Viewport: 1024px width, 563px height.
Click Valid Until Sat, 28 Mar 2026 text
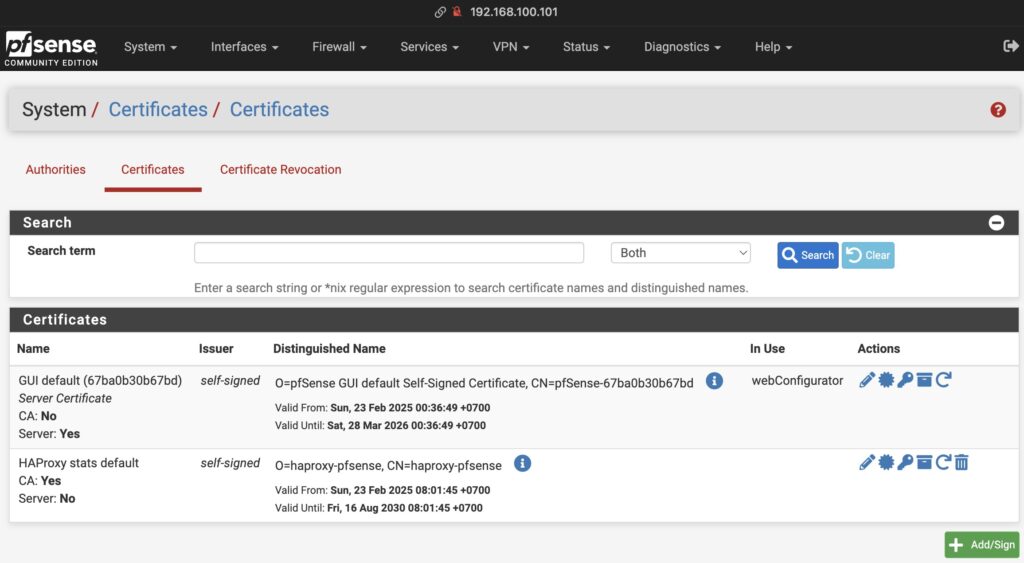point(380,426)
